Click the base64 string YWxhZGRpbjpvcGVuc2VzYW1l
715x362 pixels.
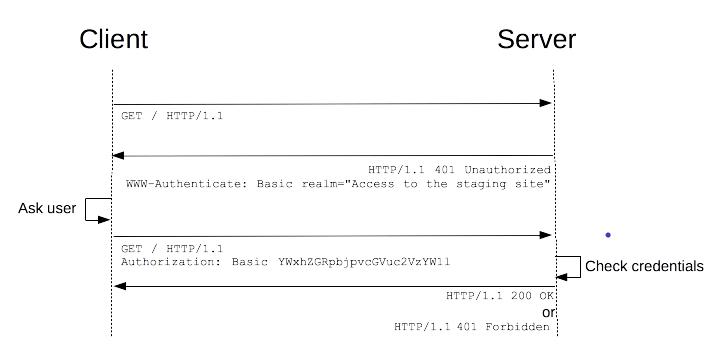pos(364,262)
